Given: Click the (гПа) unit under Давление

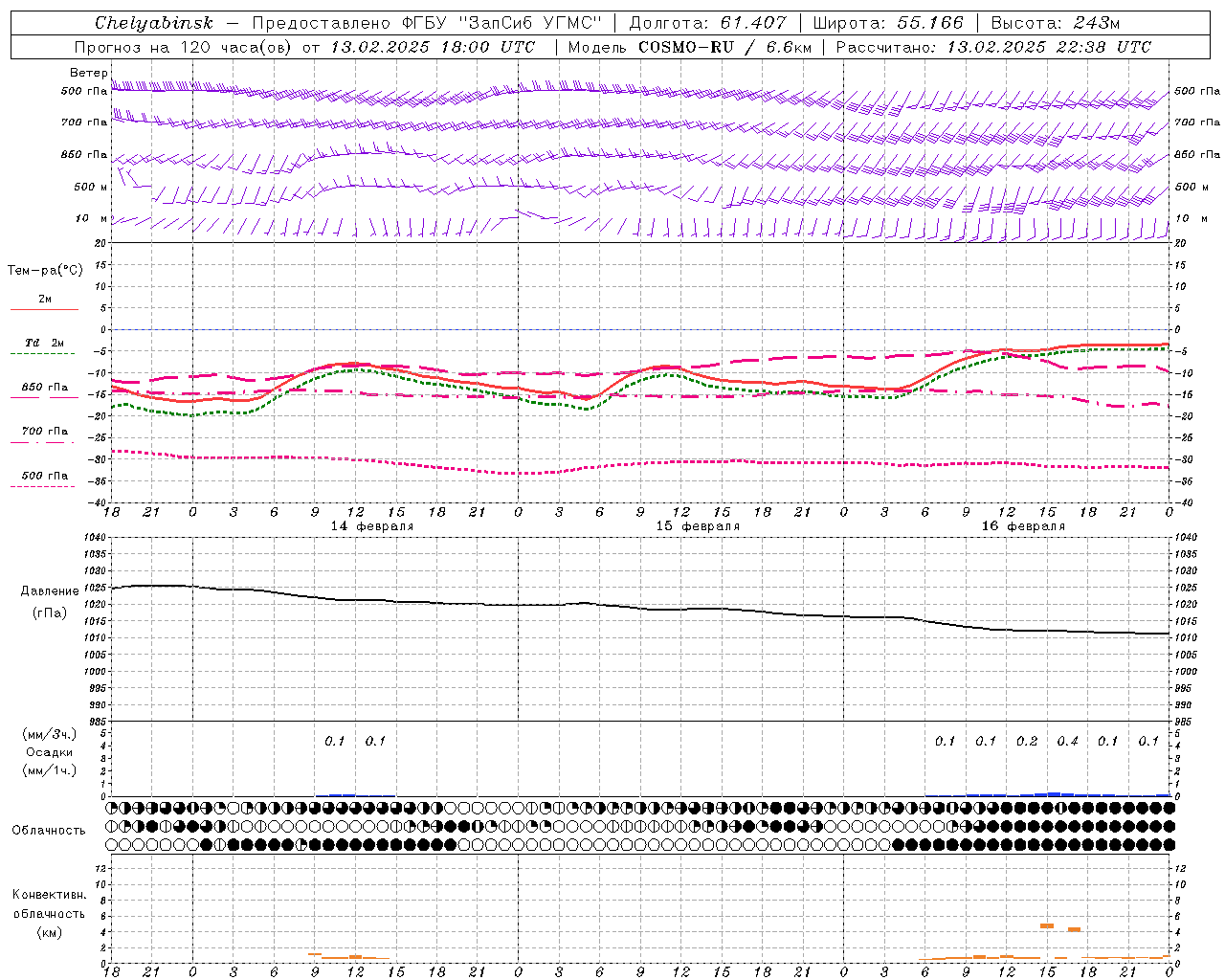Looking at the screenshot, I should click(x=50, y=612).
